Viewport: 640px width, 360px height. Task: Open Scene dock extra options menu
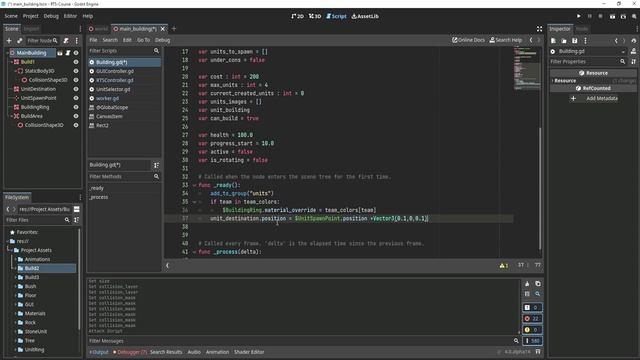click(x=77, y=40)
